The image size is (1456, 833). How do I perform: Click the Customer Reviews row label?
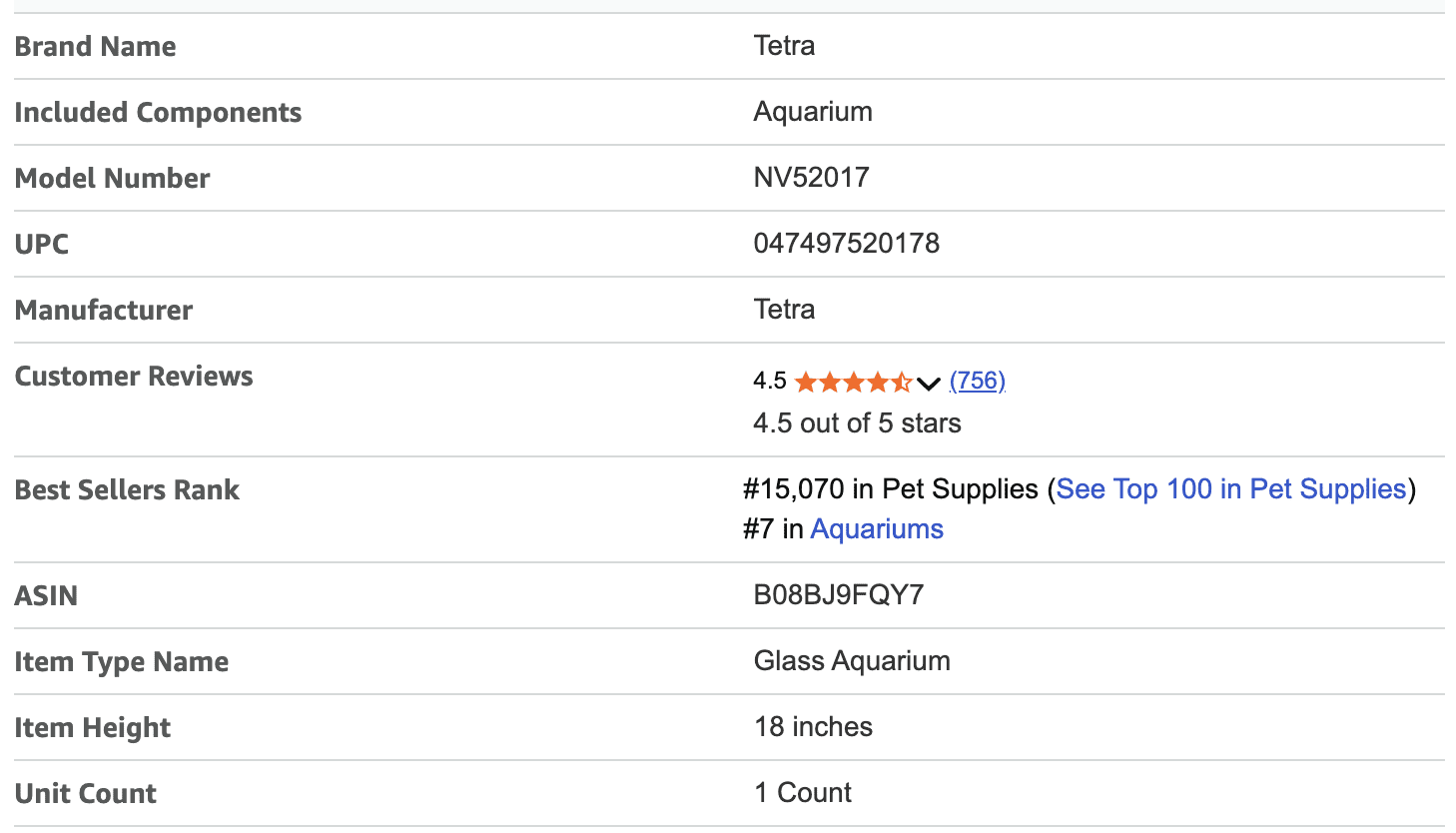pos(134,377)
